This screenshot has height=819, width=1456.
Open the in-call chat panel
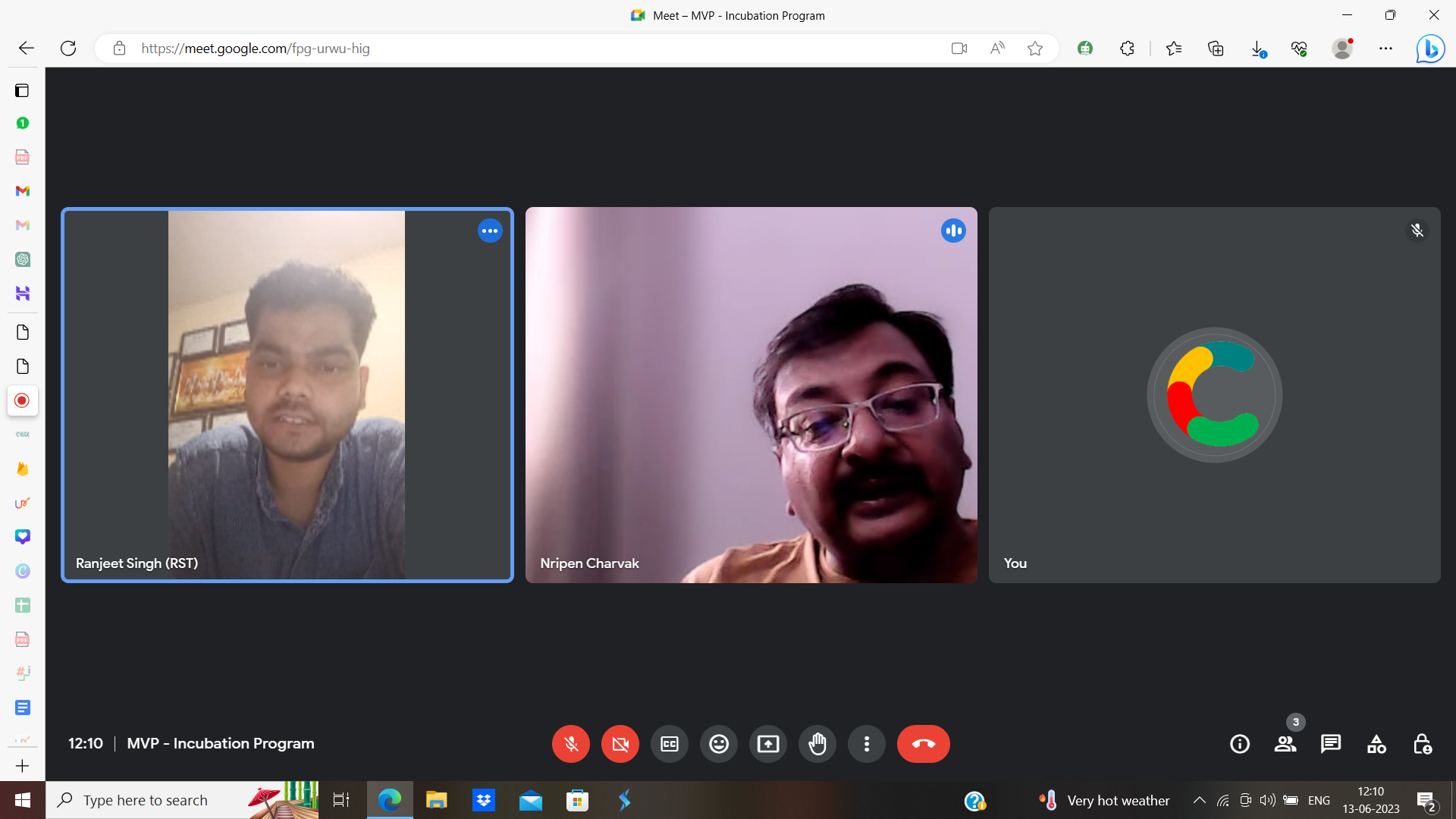click(1331, 744)
